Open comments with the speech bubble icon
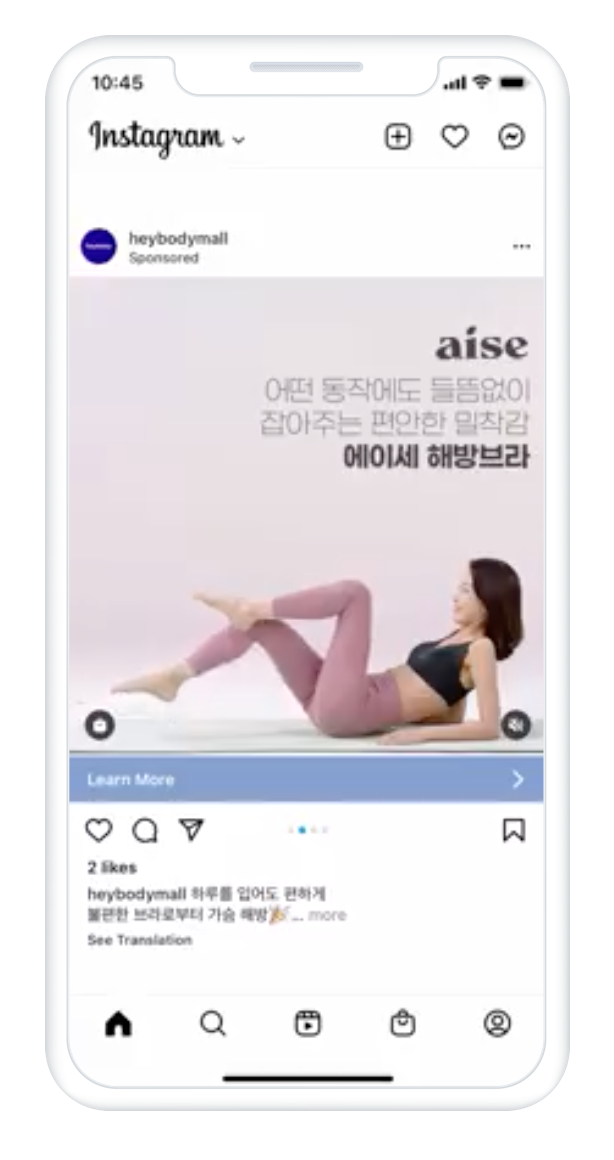 pos(145,831)
